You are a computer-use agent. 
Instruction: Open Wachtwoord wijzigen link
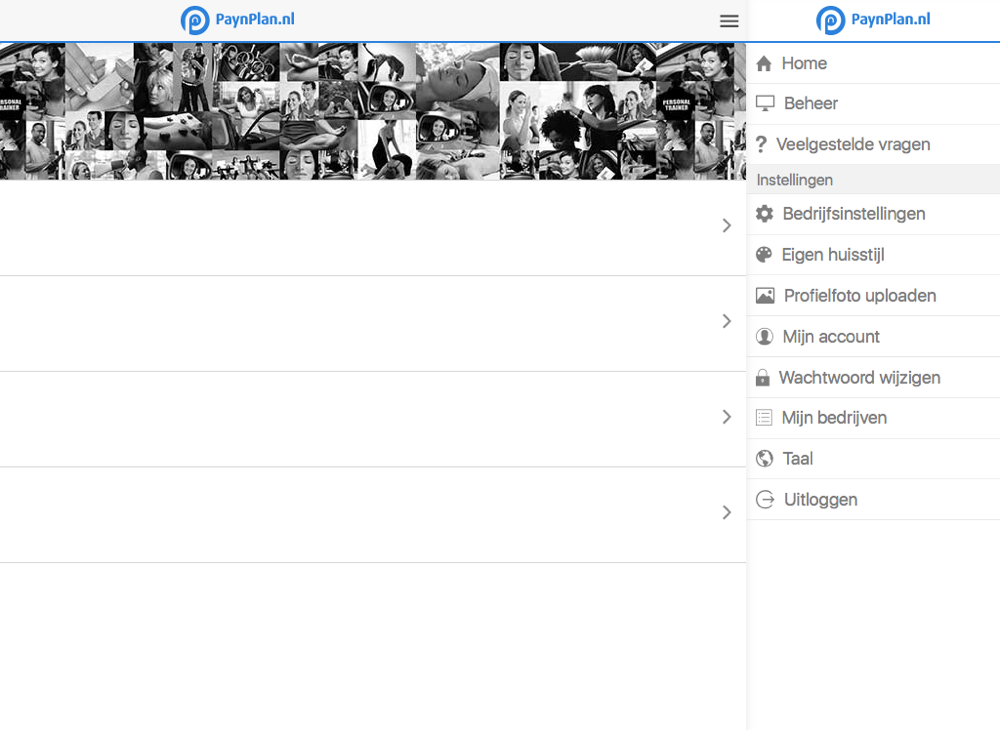click(x=873, y=377)
